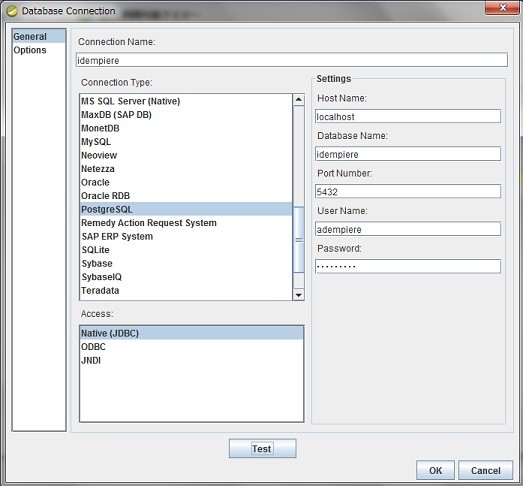The width and height of the screenshot is (523, 486).
Task: Select ODBC access method
Action: pyautogui.click(x=192, y=347)
